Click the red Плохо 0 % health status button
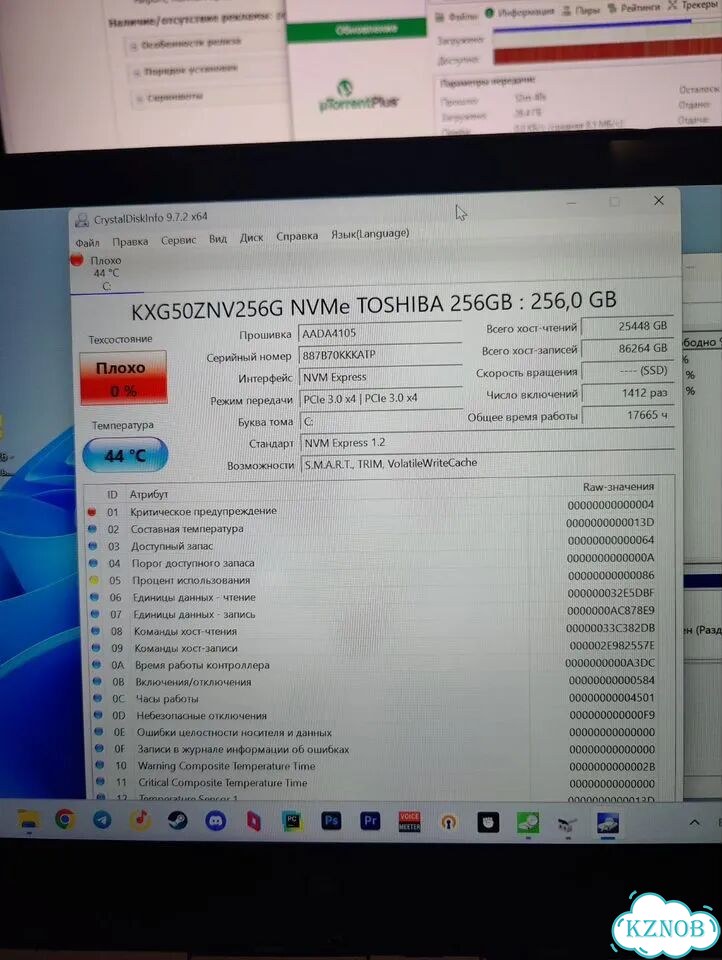The width and height of the screenshot is (722, 960). 123,378
